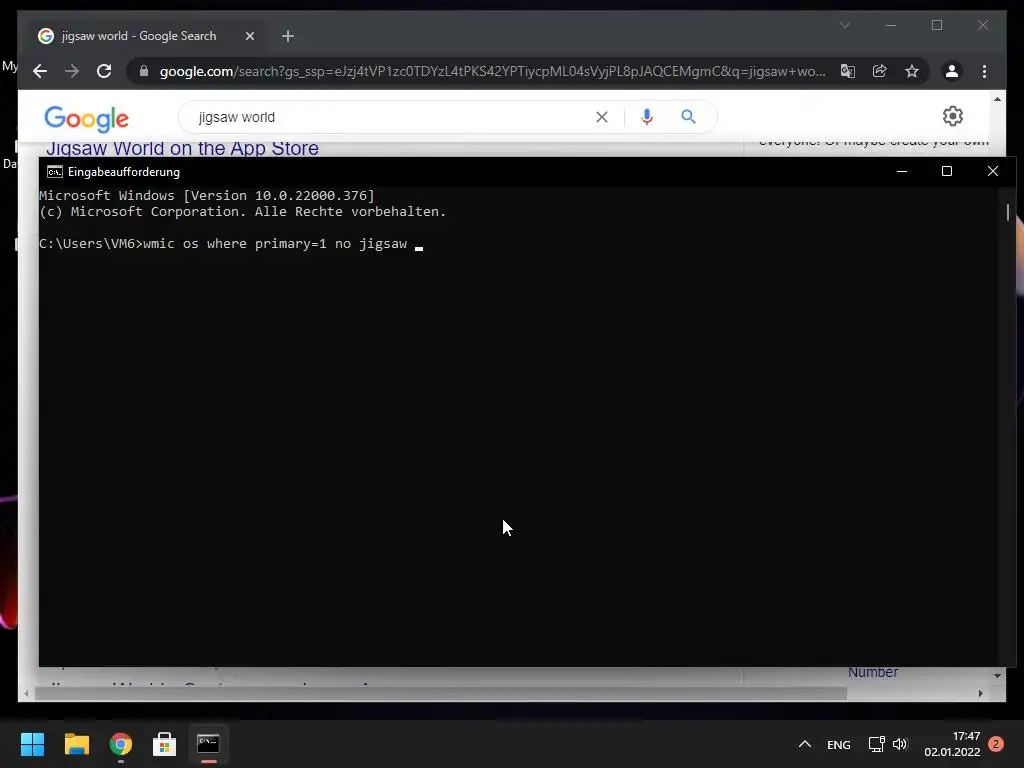This screenshot has height=768, width=1024.
Task: Open the Windows Start menu
Action: 32,744
